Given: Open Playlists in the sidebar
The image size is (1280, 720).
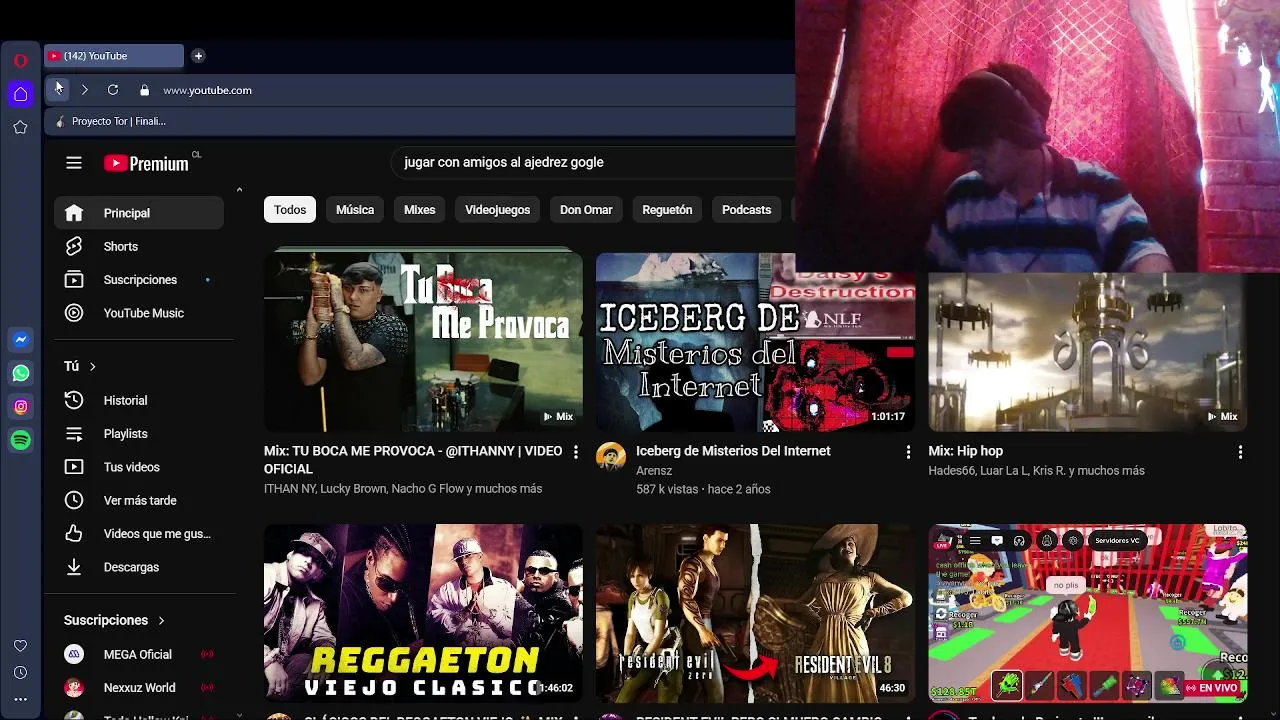Looking at the screenshot, I should coord(139,434).
